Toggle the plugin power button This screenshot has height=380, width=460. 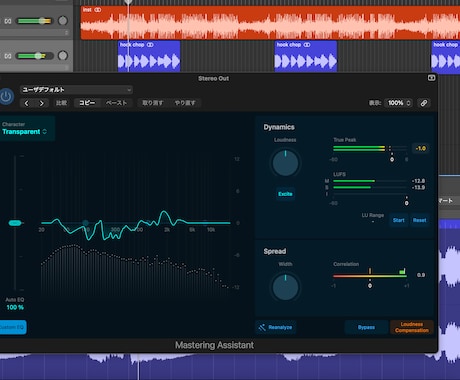6,97
